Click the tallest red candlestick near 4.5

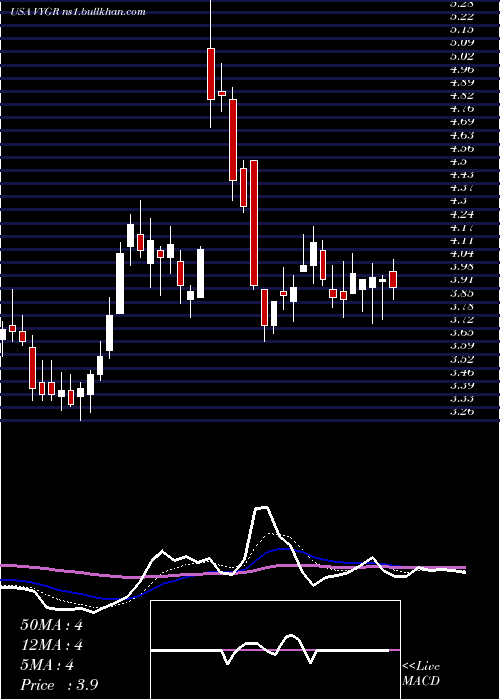pos(254,223)
